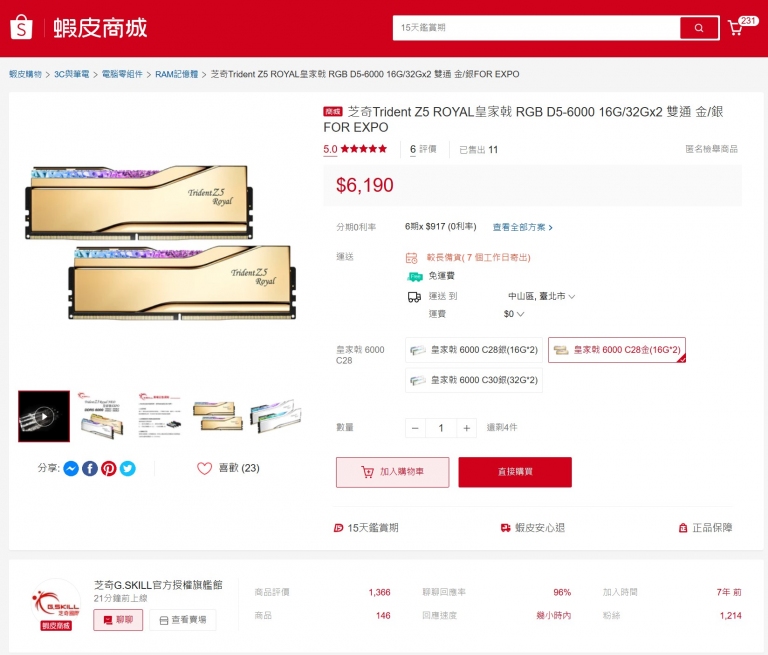Expand delivery location 中山區, 臺北市 dropdown
Viewport: 768px width, 655px height.
(541, 296)
